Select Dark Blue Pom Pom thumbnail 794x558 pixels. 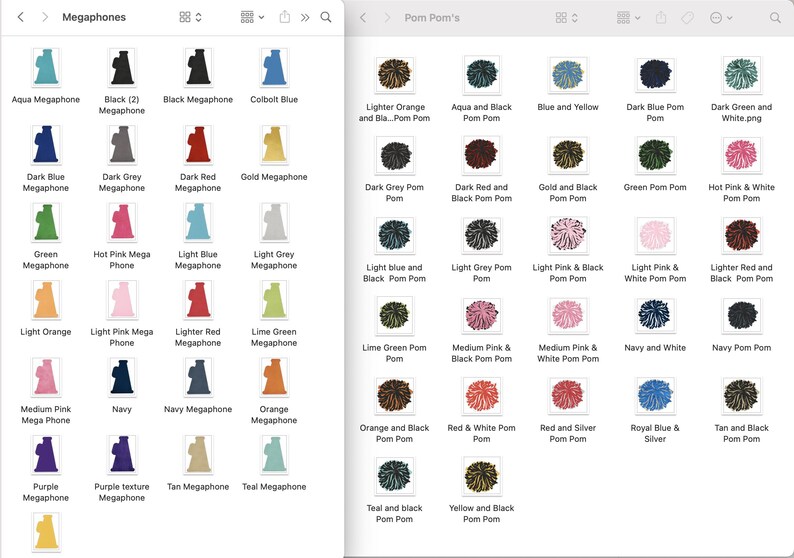655,74
